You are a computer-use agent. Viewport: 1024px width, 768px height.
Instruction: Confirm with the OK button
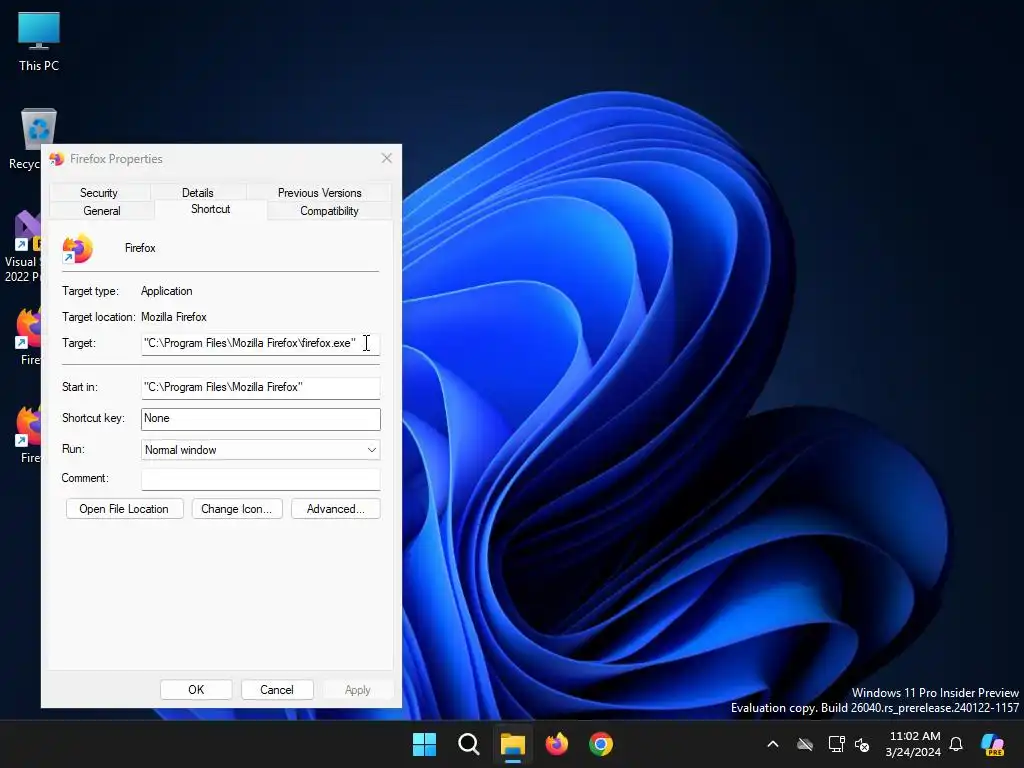pyautogui.click(x=196, y=690)
